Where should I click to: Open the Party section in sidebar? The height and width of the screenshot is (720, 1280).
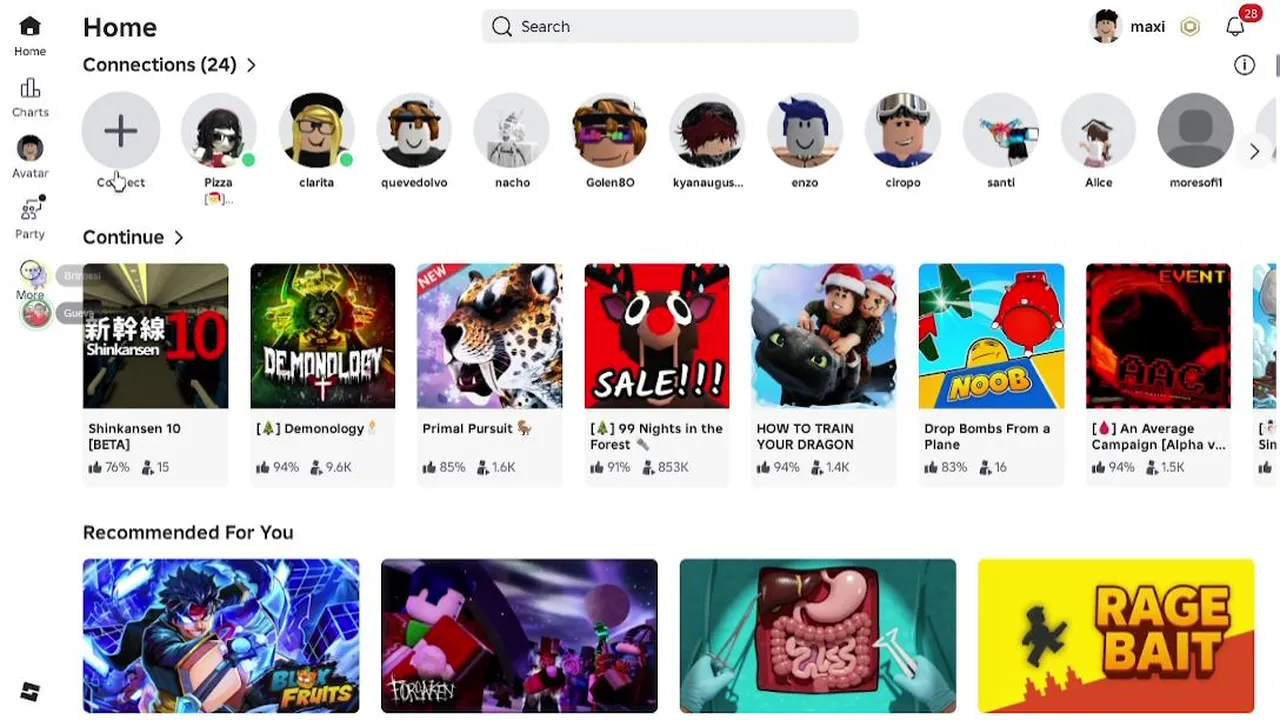click(x=30, y=218)
